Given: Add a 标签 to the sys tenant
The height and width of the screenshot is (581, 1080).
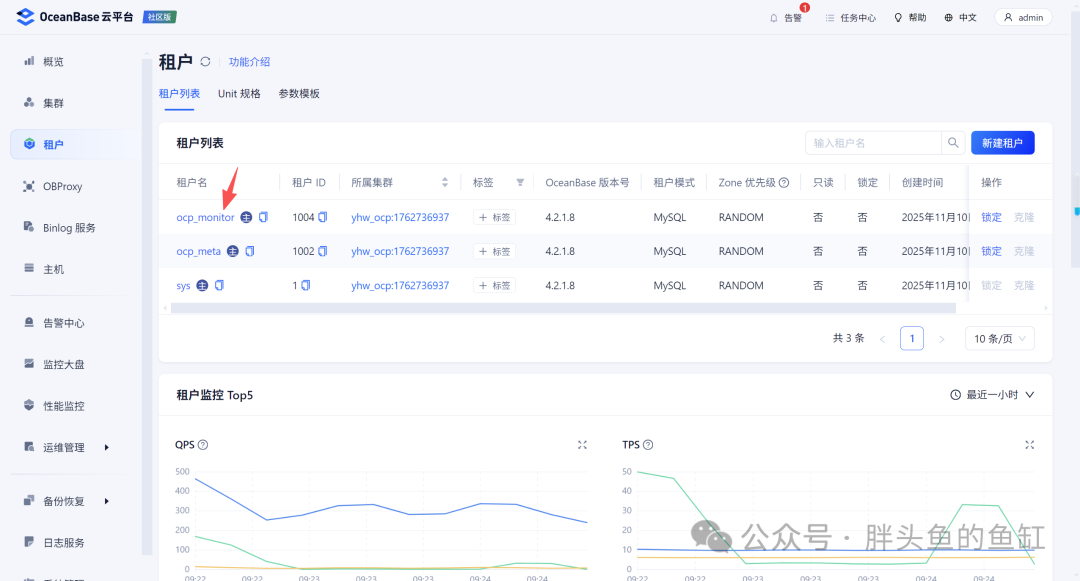Looking at the screenshot, I should point(495,285).
